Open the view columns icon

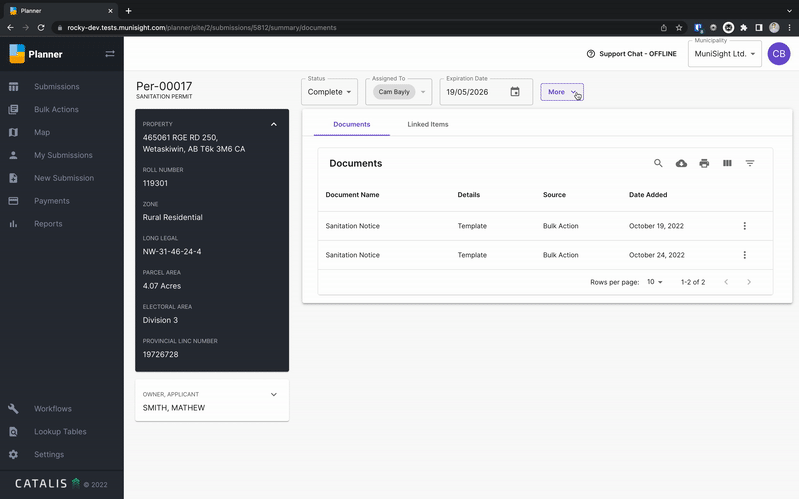tap(727, 163)
